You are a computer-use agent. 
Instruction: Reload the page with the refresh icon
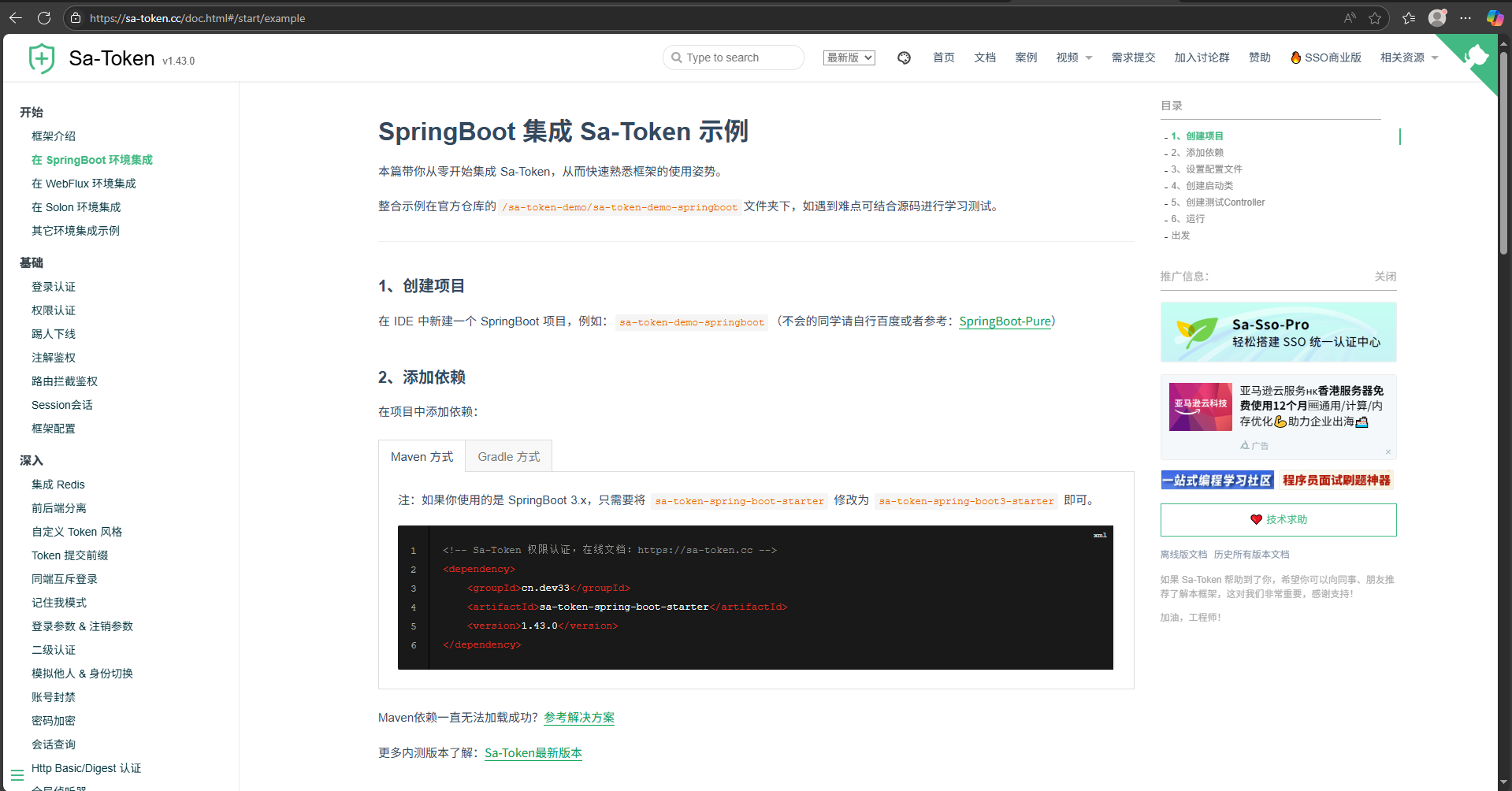click(x=44, y=17)
